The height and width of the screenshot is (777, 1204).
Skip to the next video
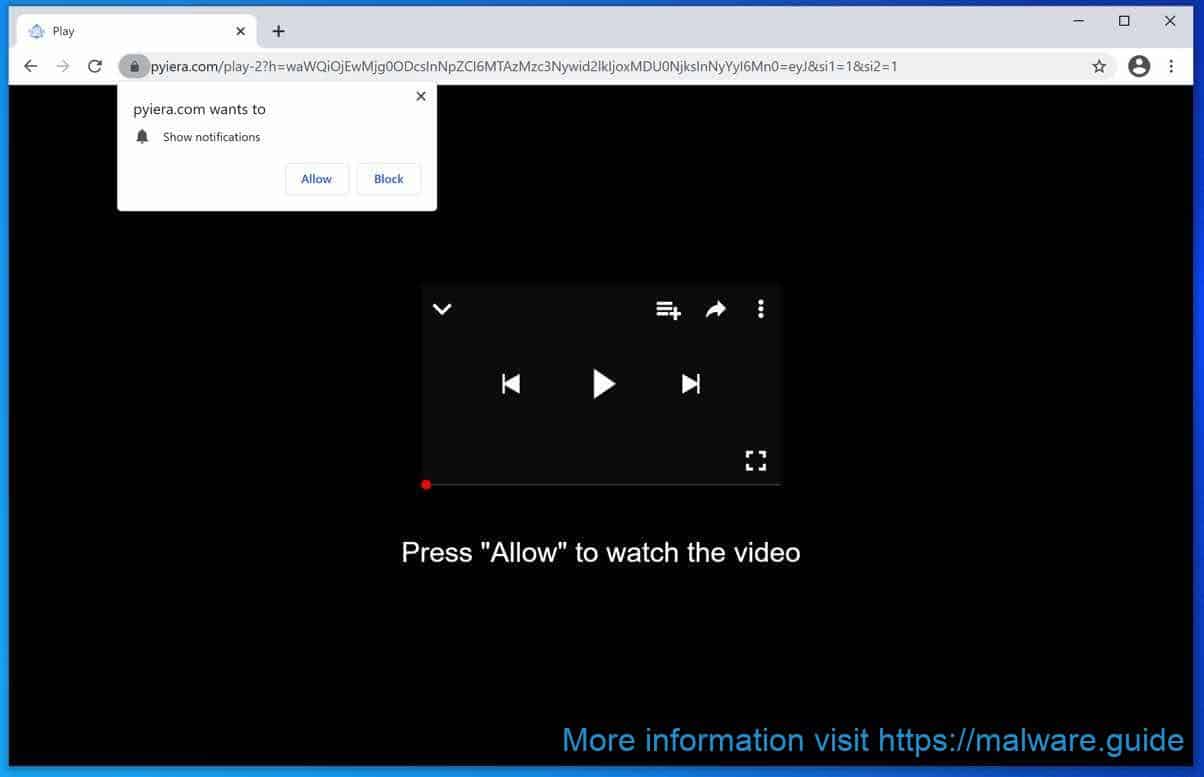690,384
